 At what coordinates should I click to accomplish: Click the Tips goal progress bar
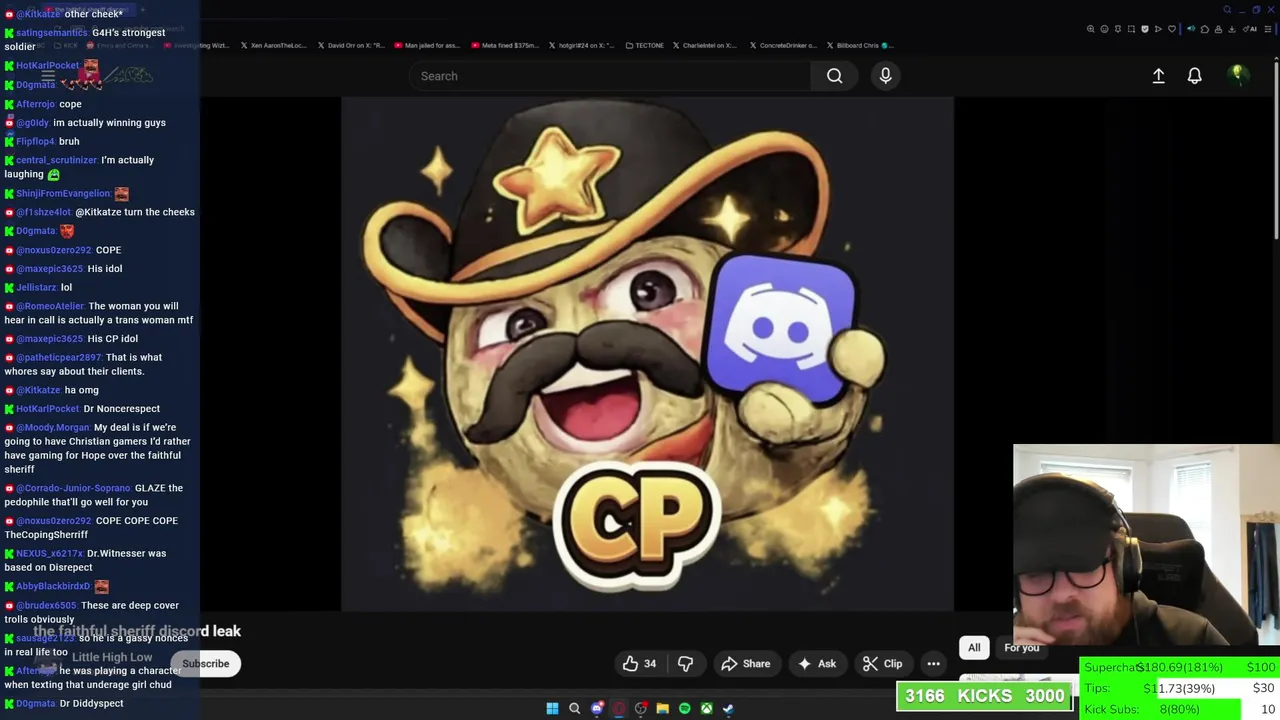tap(1180, 688)
